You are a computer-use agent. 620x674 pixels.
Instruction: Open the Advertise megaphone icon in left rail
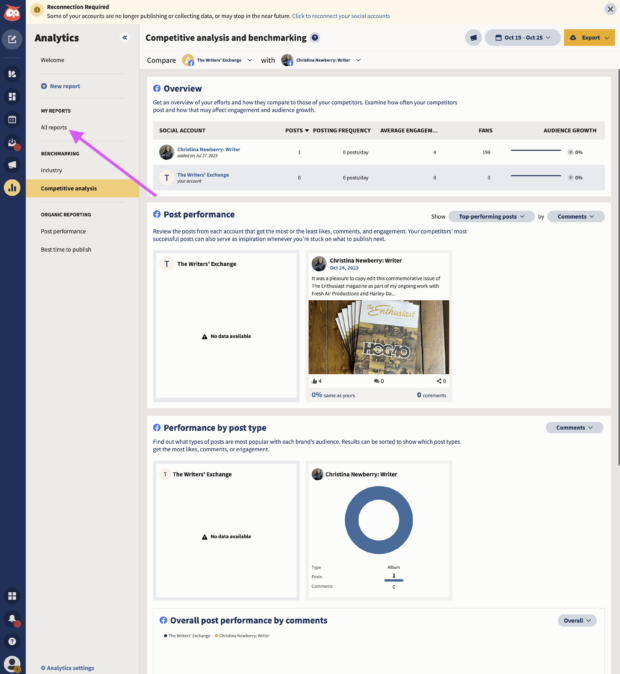point(12,165)
